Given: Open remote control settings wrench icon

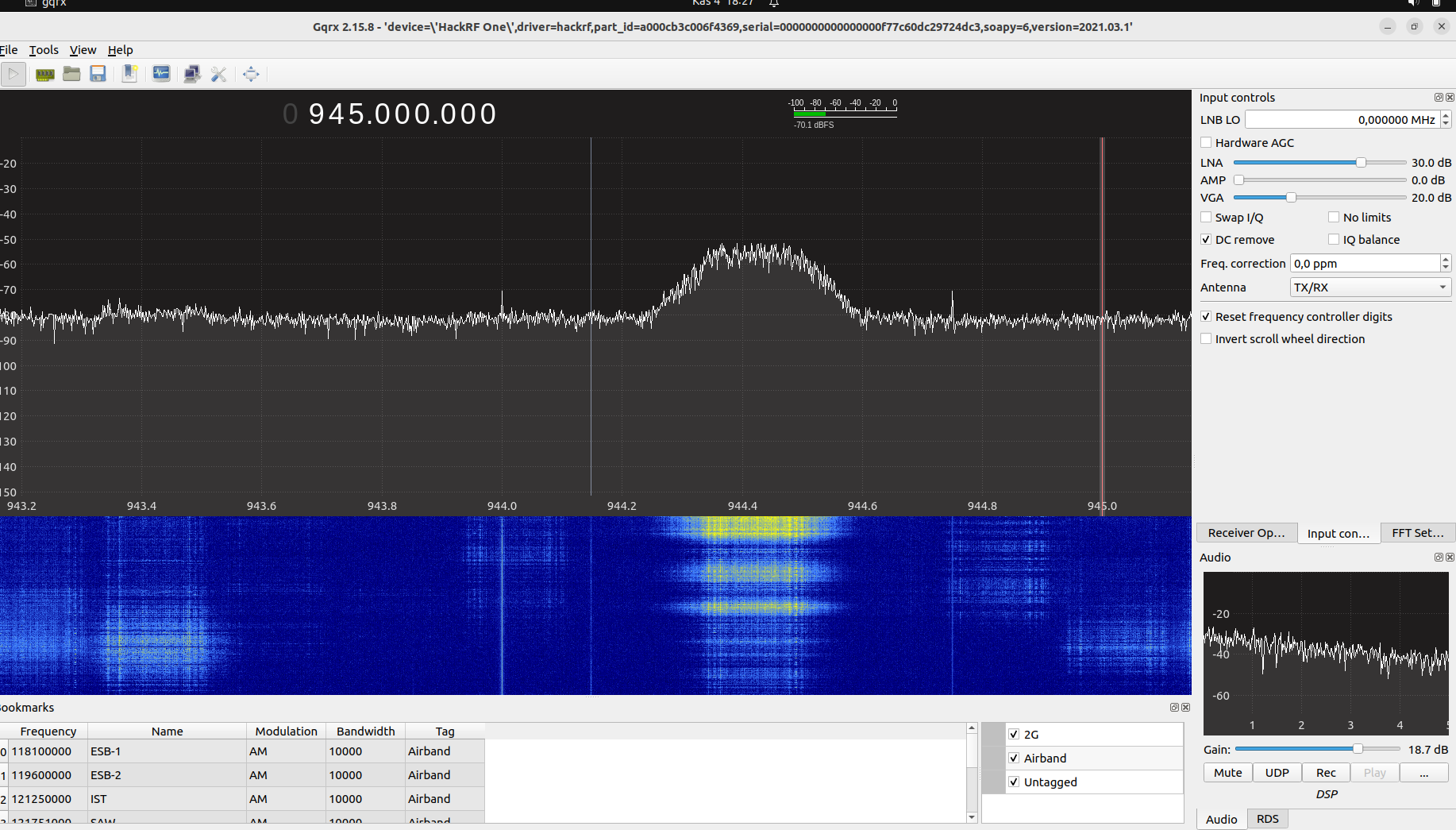Looking at the screenshot, I should pyautogui.click(x=219, y=74).
